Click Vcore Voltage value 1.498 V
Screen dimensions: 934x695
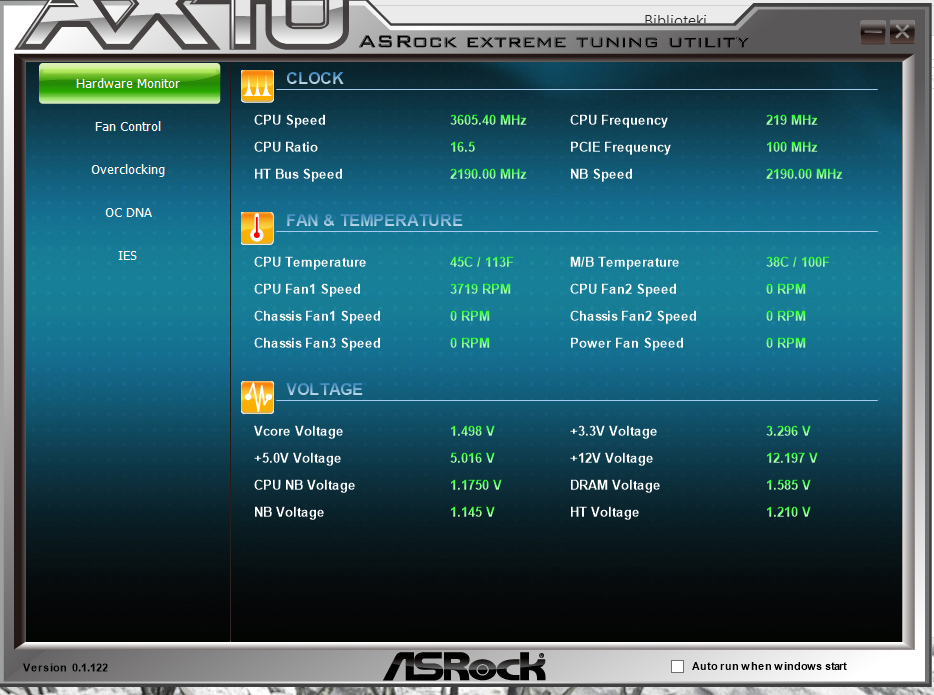click(x=472, y=431)
